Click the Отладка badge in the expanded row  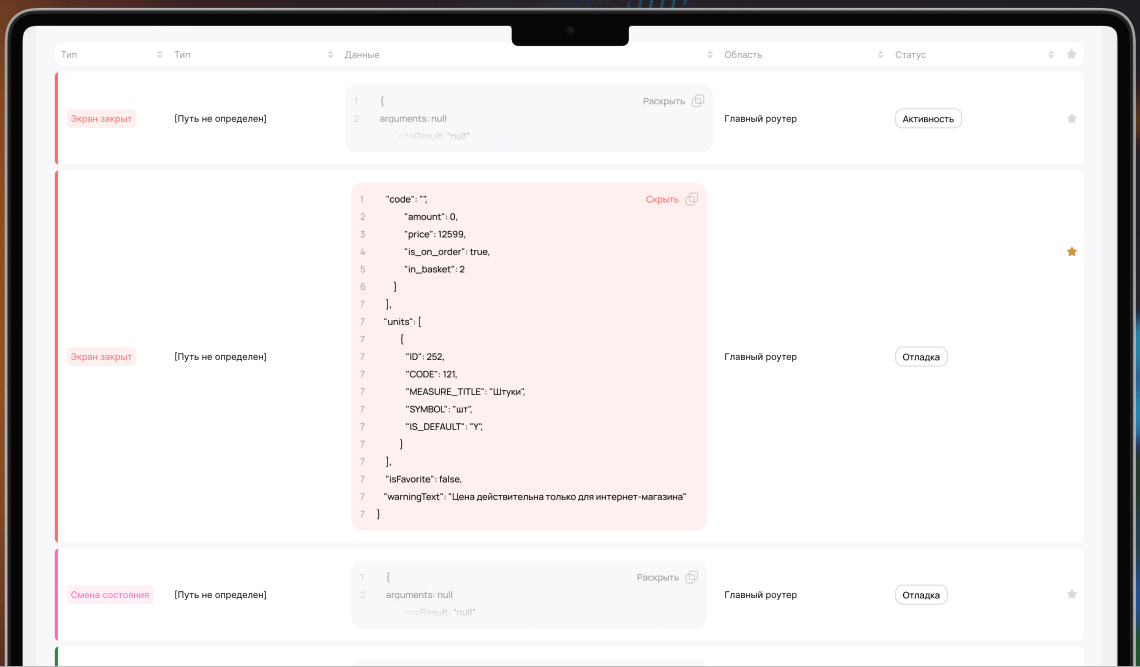[920, 356]
